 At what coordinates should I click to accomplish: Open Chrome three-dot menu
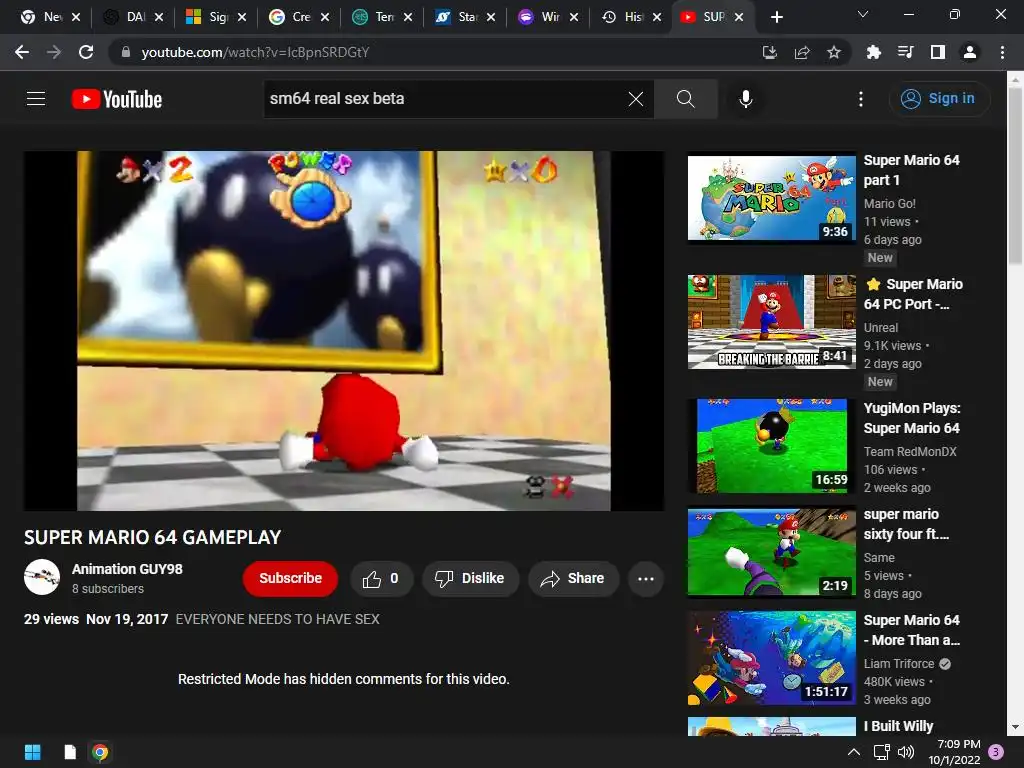click(1002, 52)
